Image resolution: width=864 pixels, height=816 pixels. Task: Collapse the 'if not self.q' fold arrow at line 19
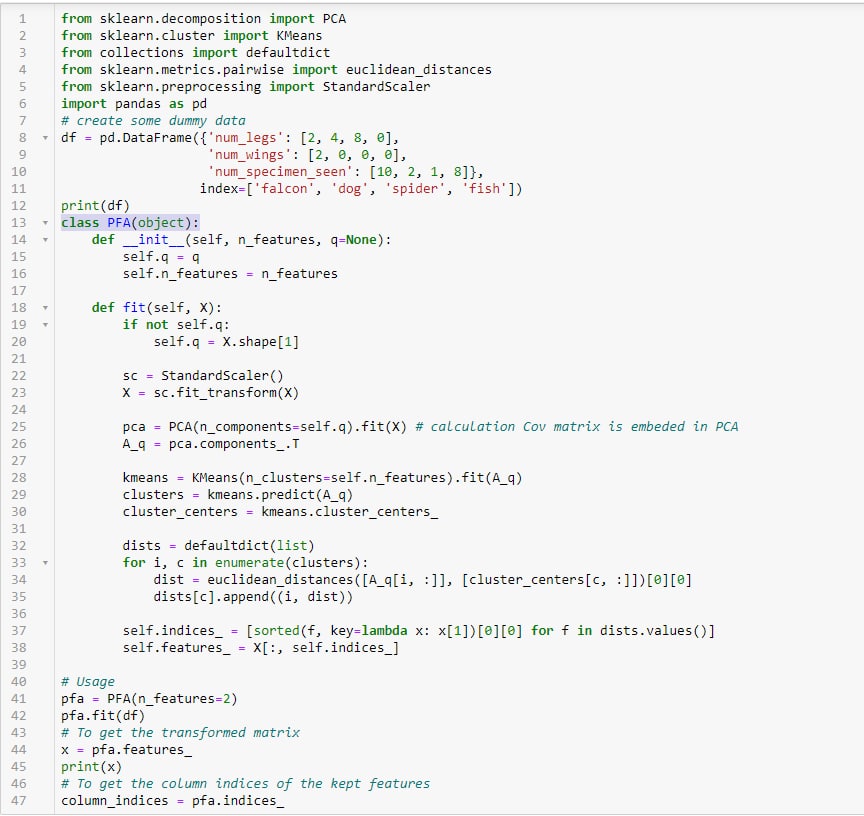pos(45,325)
